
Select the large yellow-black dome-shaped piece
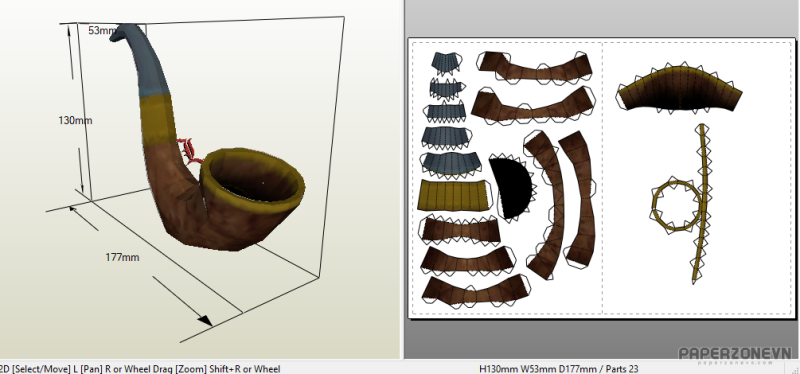coord(679,89)
